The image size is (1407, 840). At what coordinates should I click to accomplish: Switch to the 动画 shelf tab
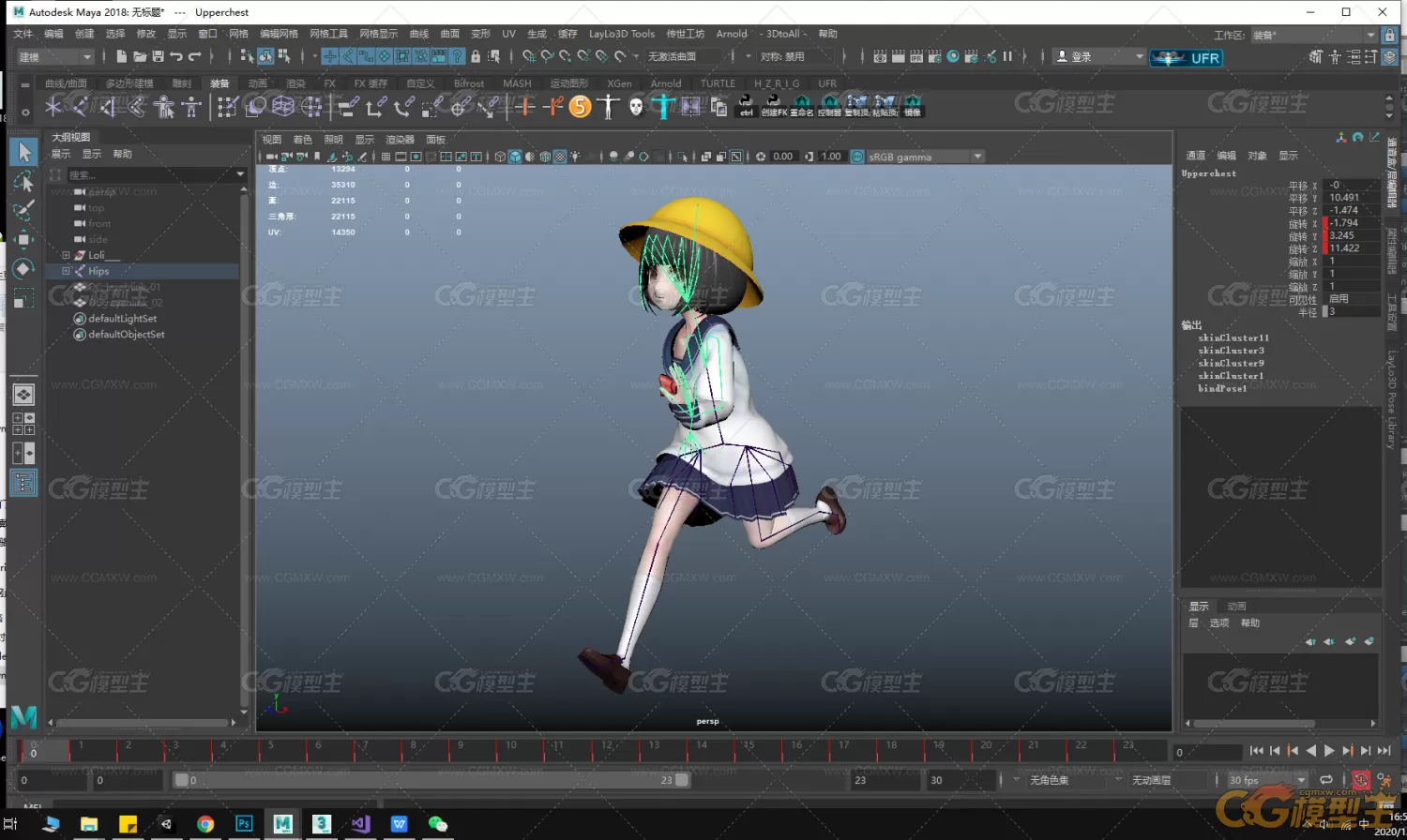point(257,83)
